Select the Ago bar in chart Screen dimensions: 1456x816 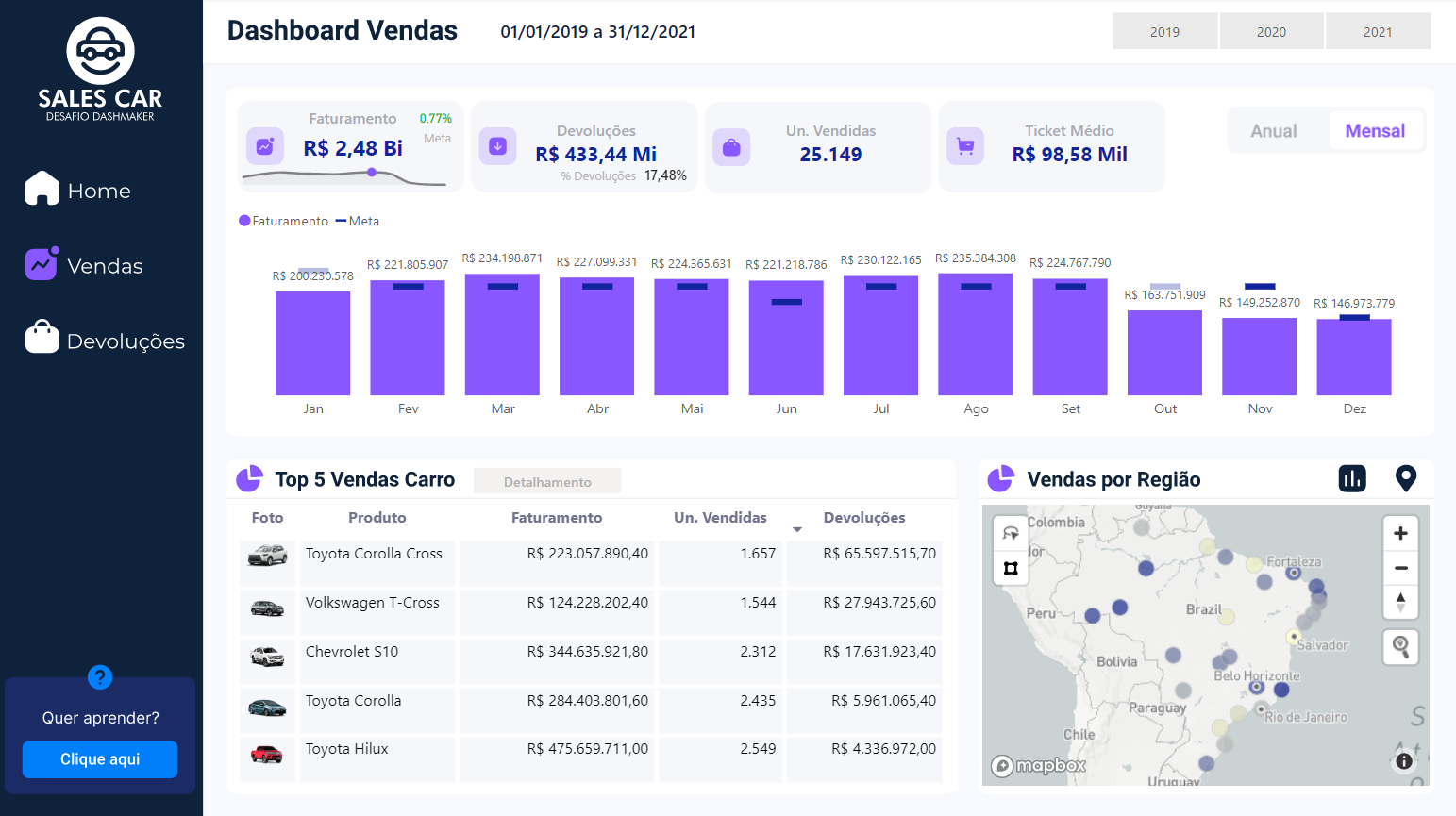976,334
